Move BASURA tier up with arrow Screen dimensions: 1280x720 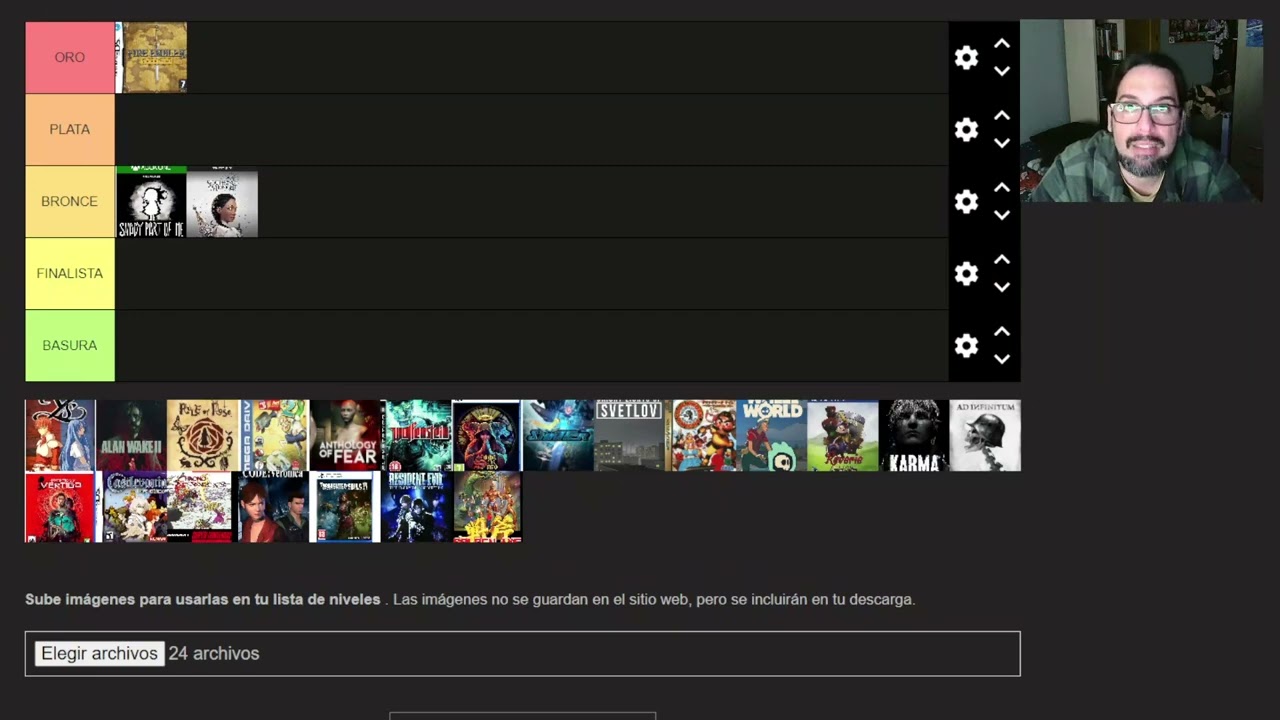point(1001,332)
